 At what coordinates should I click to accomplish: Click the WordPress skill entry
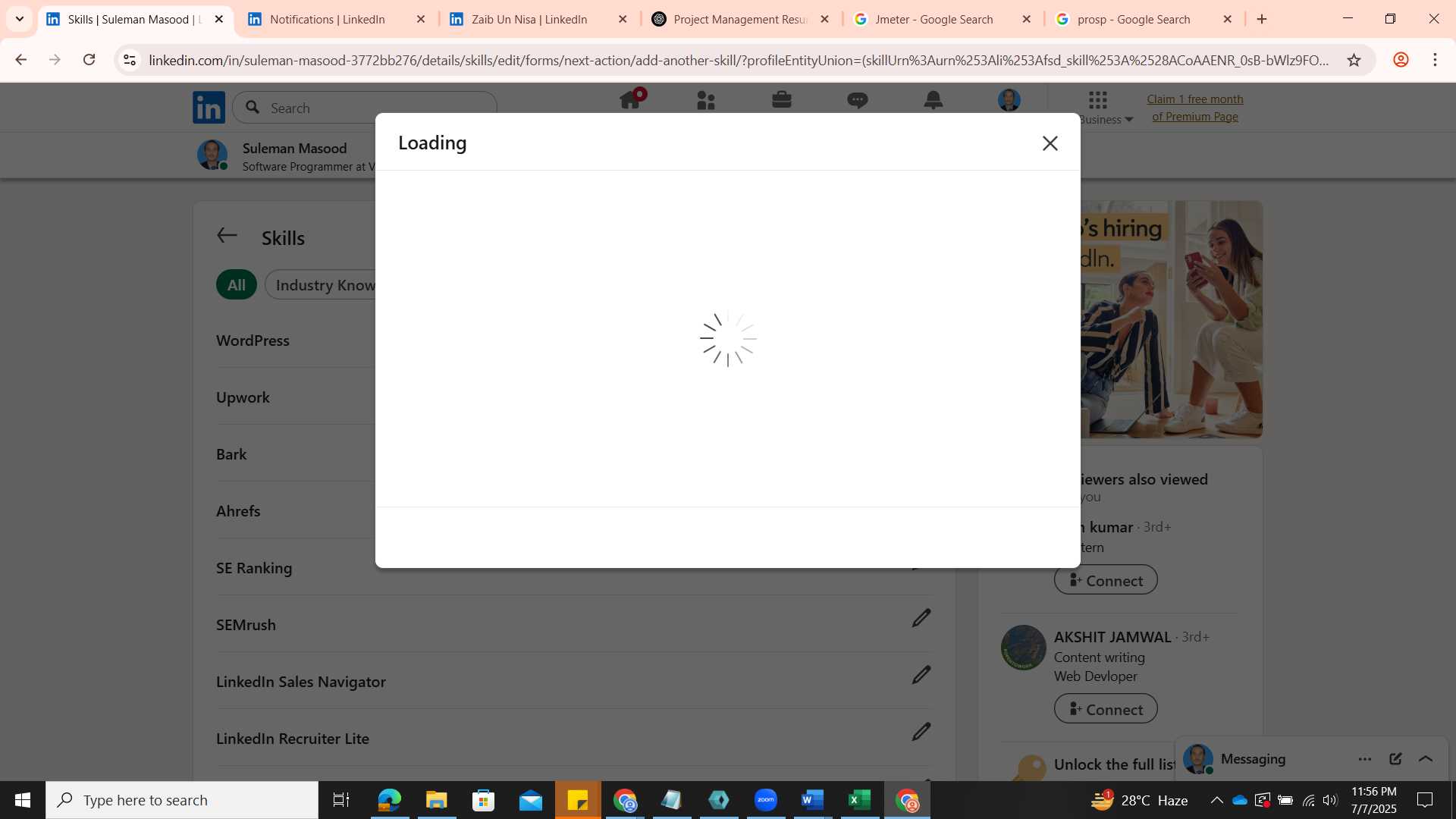[253, 340]
